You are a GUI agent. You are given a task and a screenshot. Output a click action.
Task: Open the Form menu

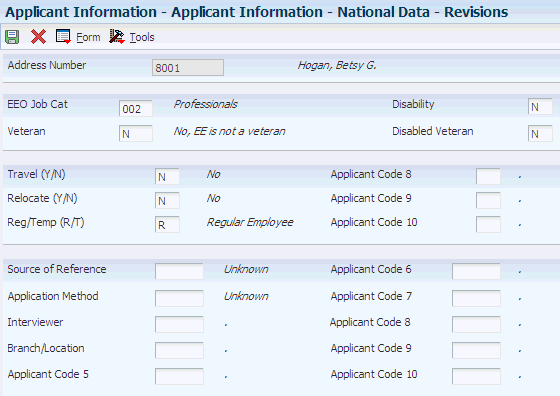point(88,37)
